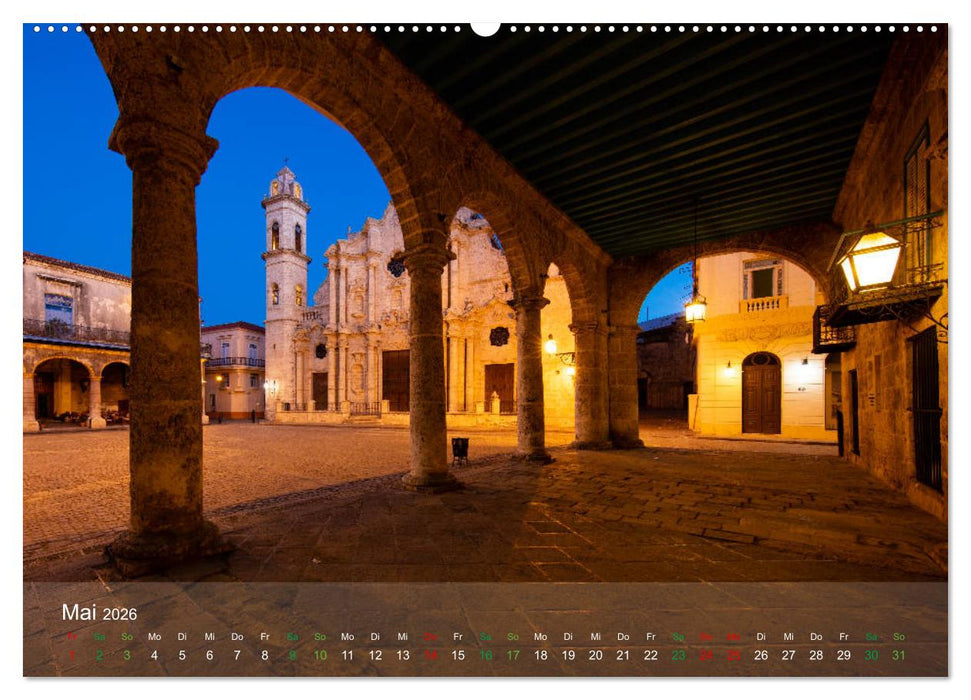Select day 10 in the calendar row
Viewport: 971px width, 700px height.
320,655
